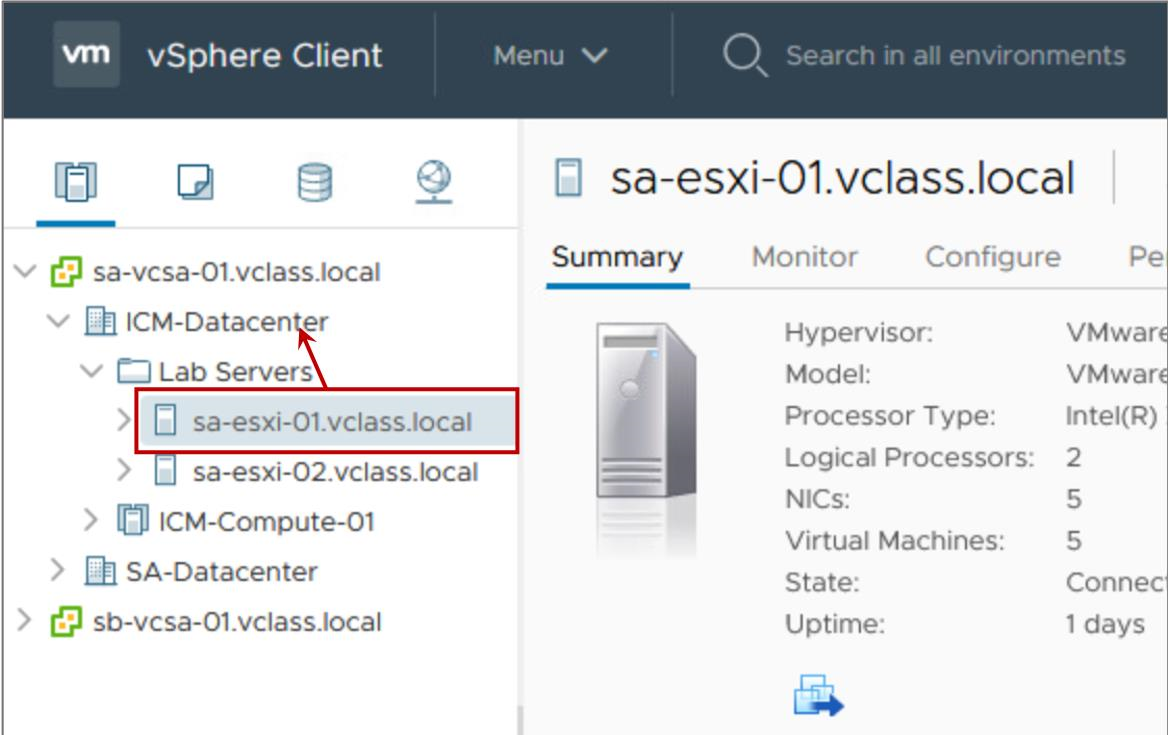Switch to the Summary tab
Screen dimensions: 1168x735
[x=617, y=257]
